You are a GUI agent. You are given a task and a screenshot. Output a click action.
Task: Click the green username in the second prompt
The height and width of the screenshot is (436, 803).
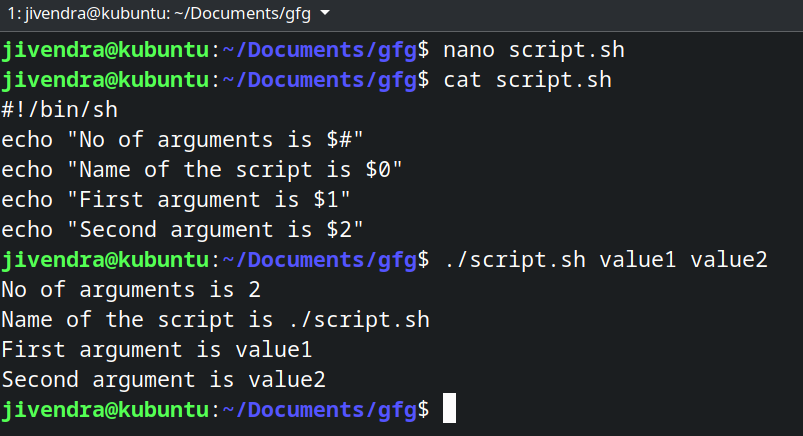point(105,78)
